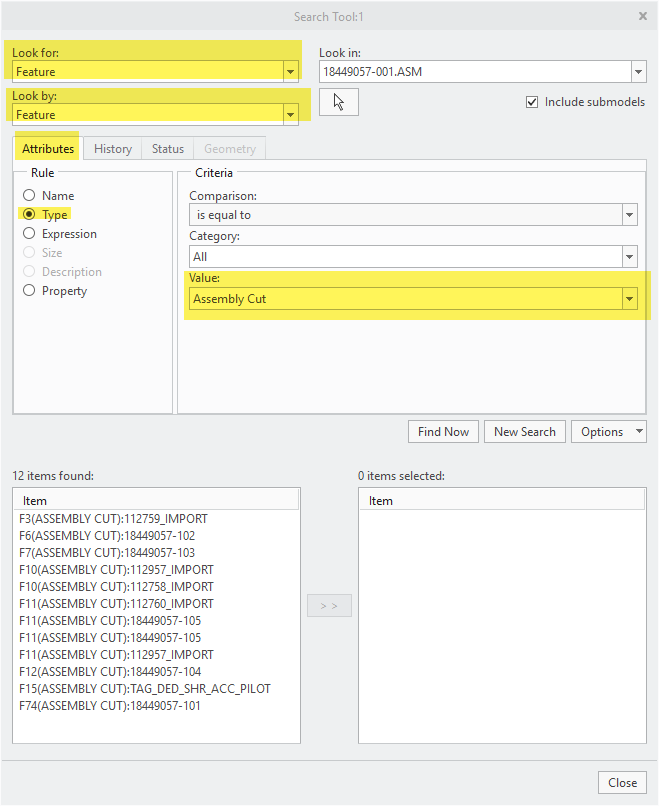Viewport: 659px width, 806px height.
Task: Select F15 TAG_DED_SHR_ACC_PILOT result item
Action: point(144,689)
